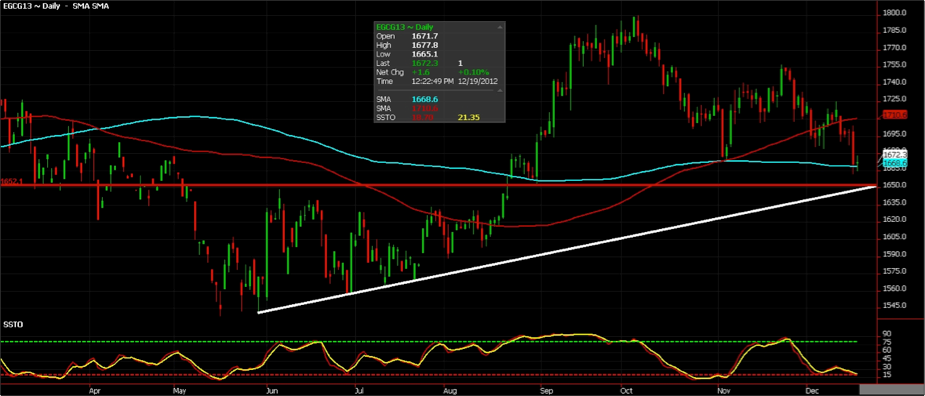Collapse the SMA/SSTO studies section of the info box
Image resolution: width=925 pixels, height=396 pixels.
(x=500, y=90)
